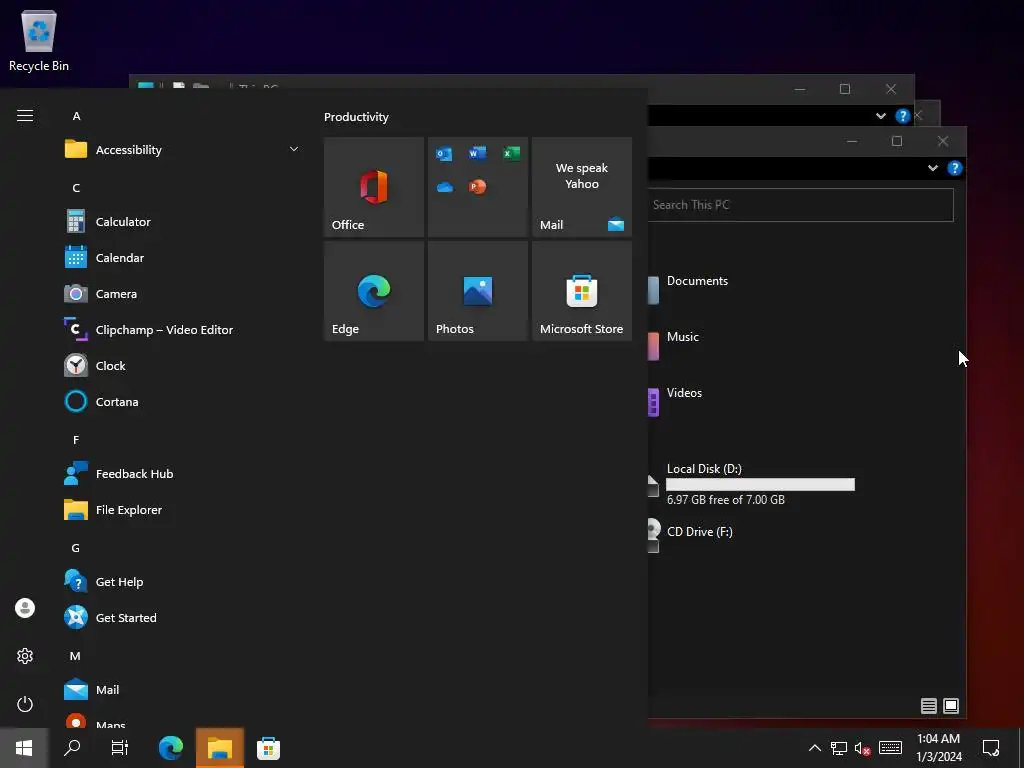Open Mail from the app list
The image size is (1024, 768).
[x=183, y=690]
